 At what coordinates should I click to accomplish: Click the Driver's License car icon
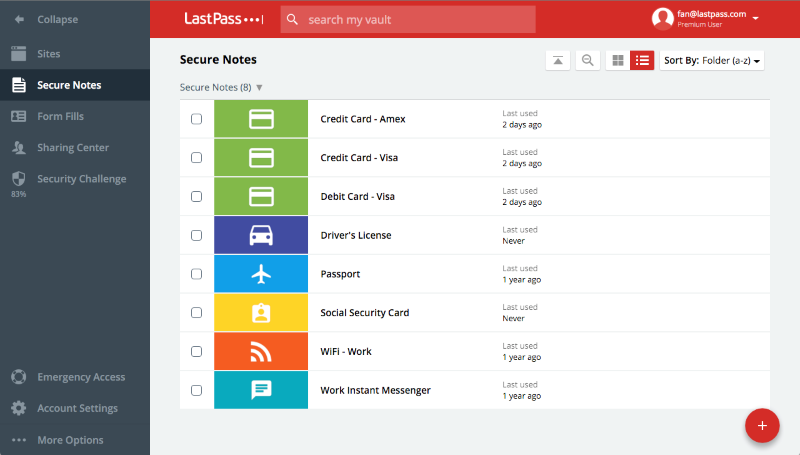click(x=261, y=235)
